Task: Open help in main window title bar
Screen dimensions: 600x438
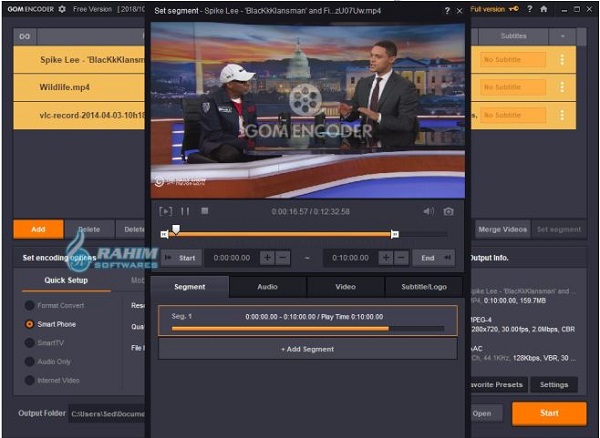Action: (530, 9)
